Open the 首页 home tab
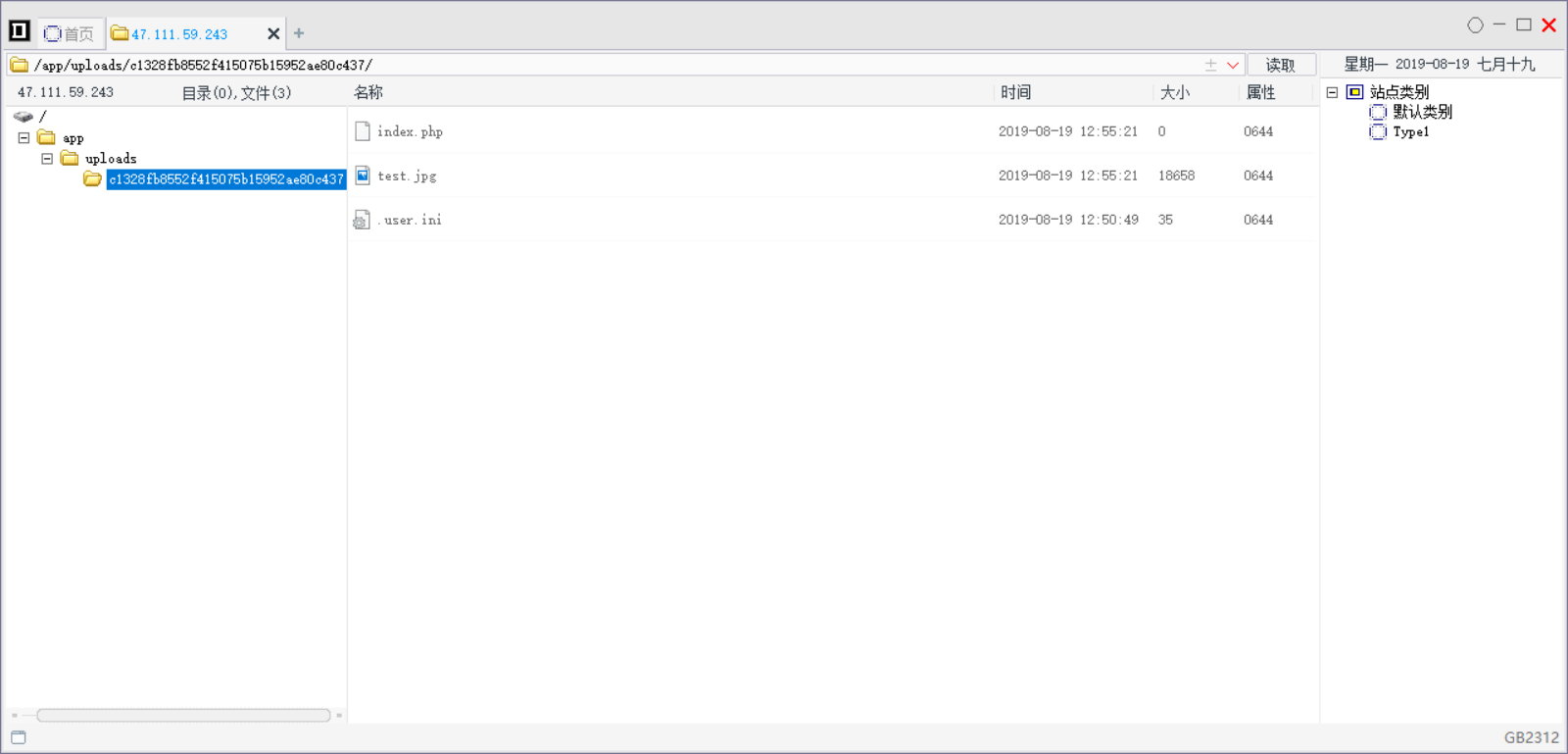1568x754 pixels. coord(69,33)
